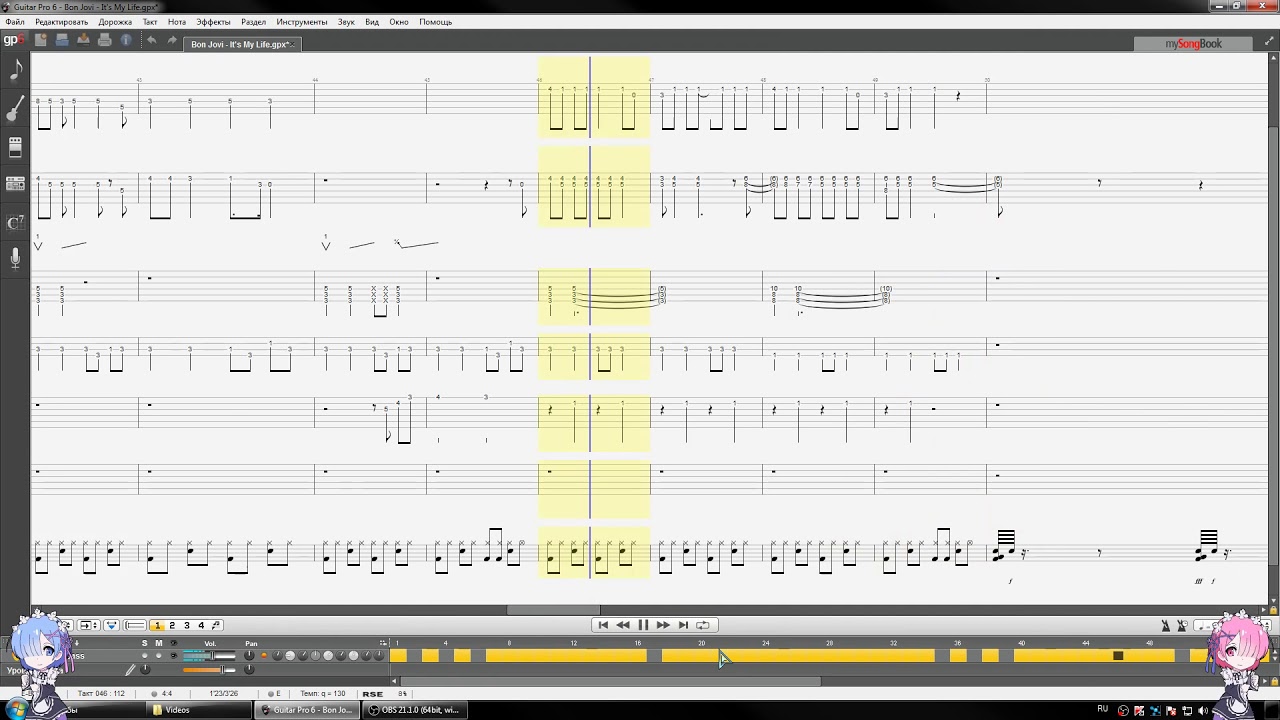Open OBS 21.1.0 in the taskbar

pos(413,710)
